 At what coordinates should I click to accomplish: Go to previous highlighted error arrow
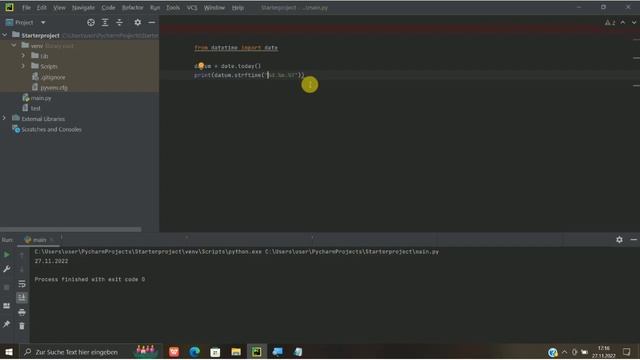623,22
